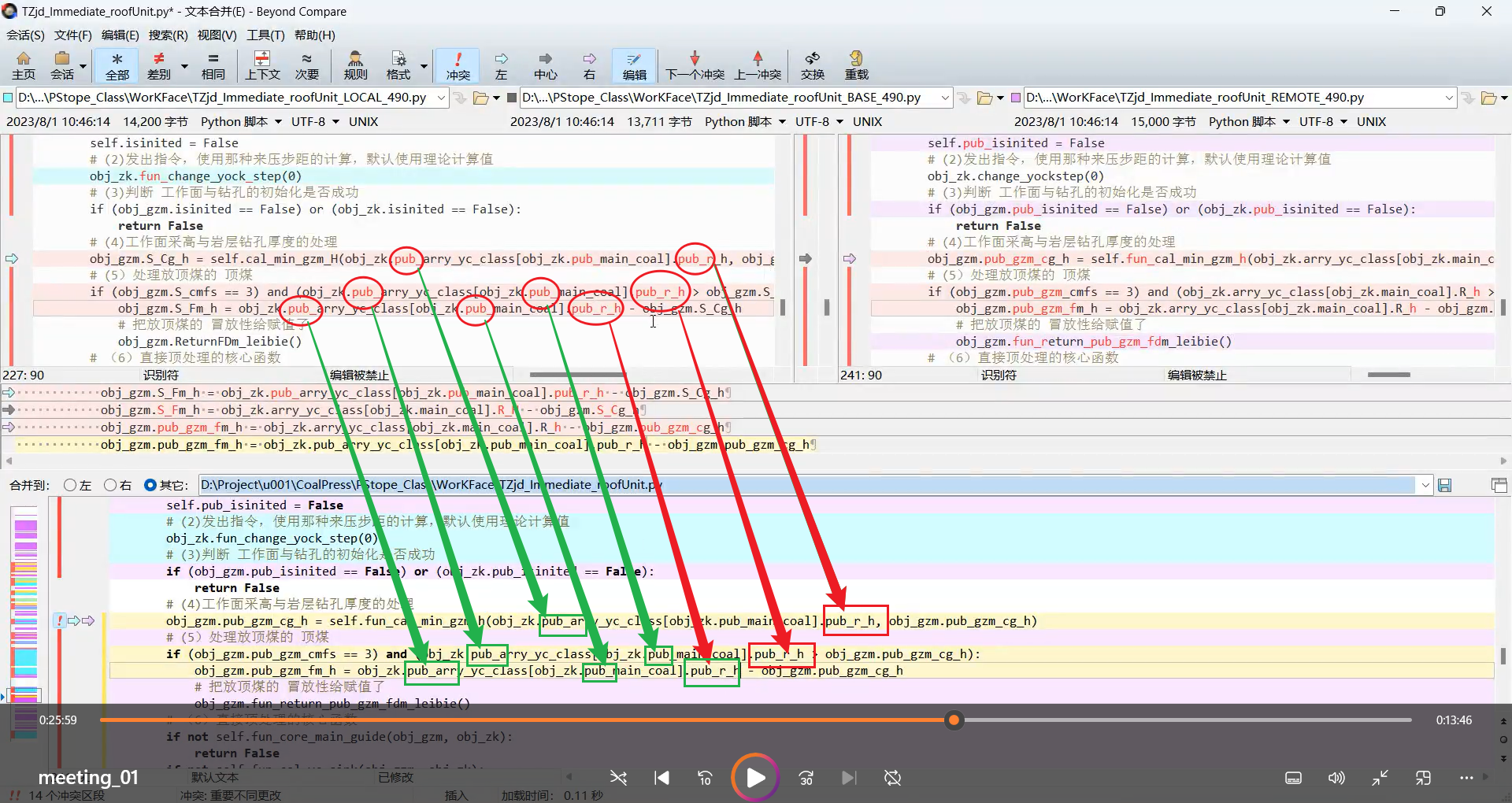Viewport: 1512px width, 803px height.
Task: Expand BASE file path dropdown
Action: (x=945, y=98)
